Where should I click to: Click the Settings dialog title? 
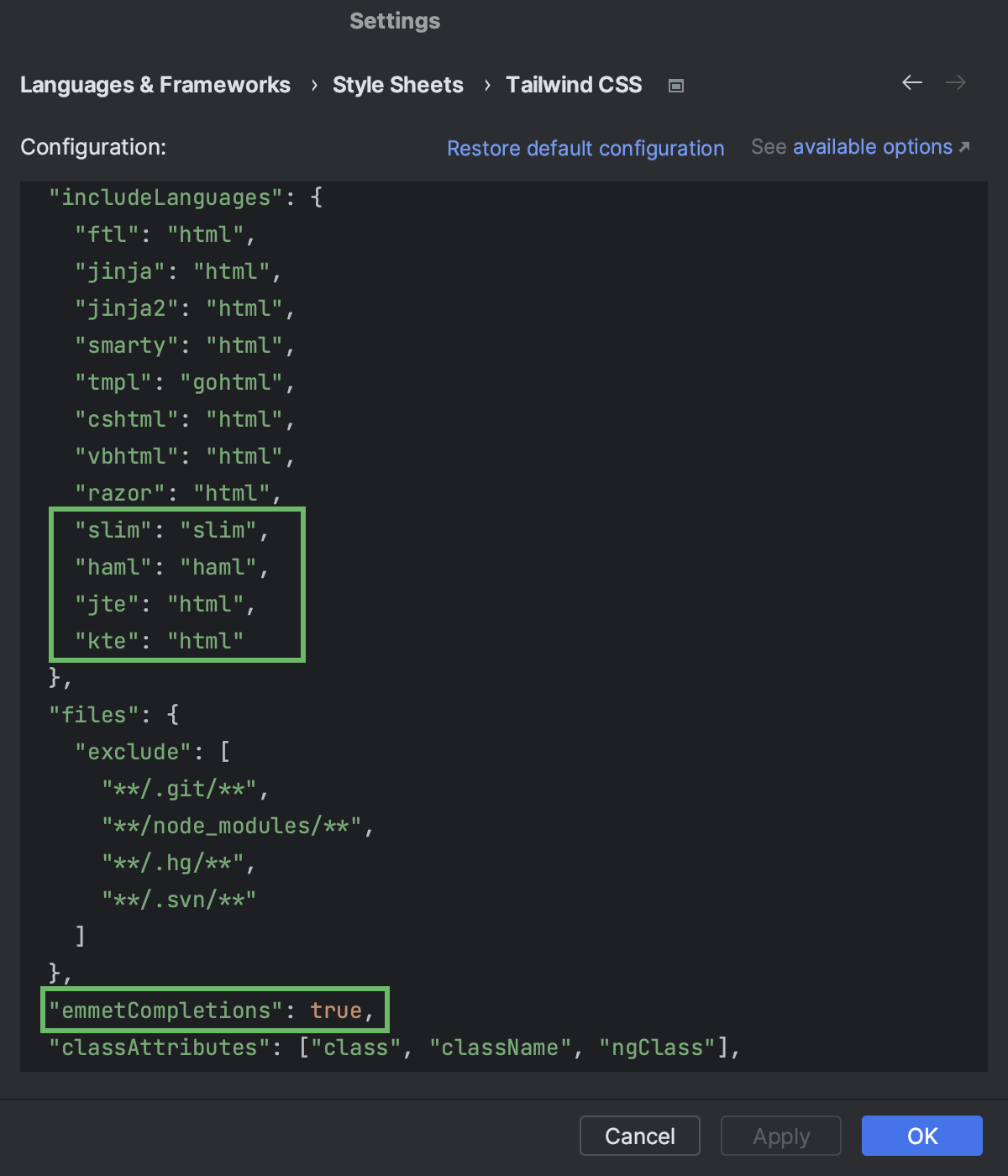(x=395, y=21)
